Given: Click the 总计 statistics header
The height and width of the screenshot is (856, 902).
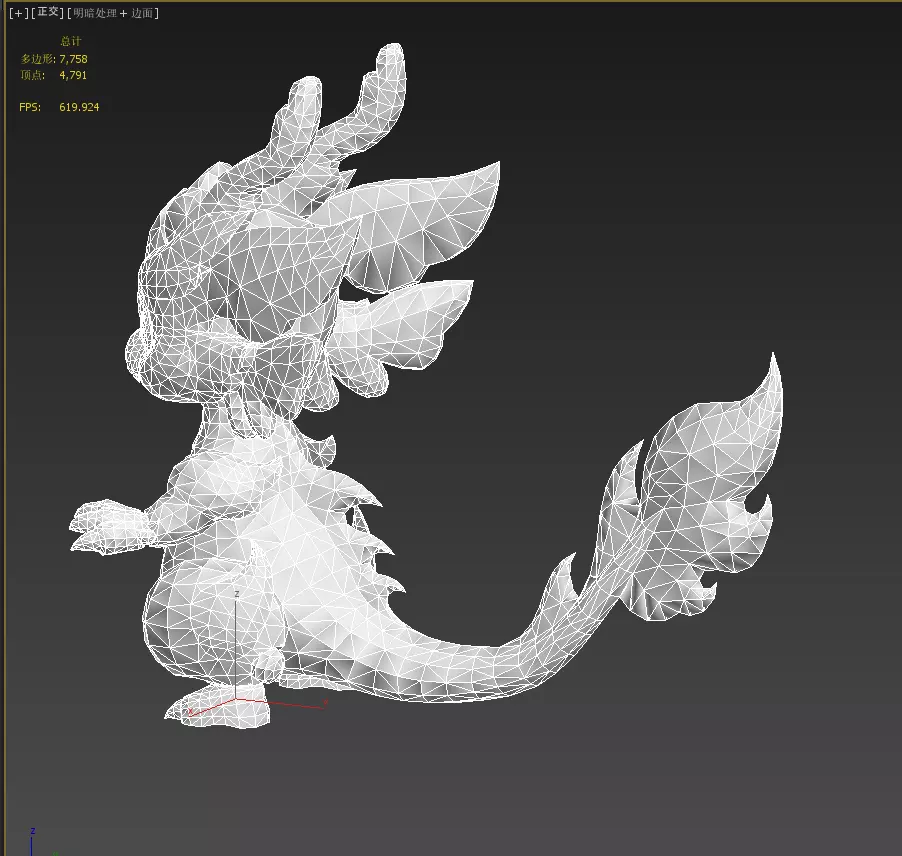Looking at the screenshot, I should point(71,41).
